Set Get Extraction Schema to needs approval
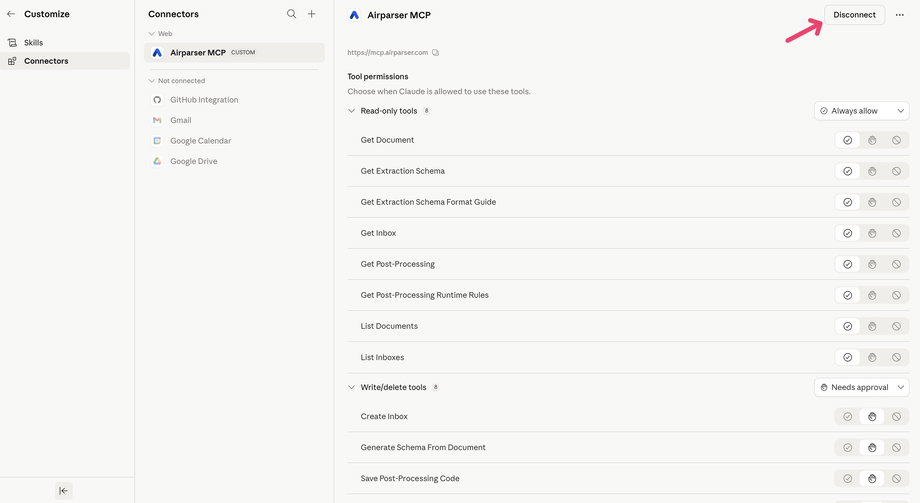This screenshot has width=920, height=503. tap(872, 171)
